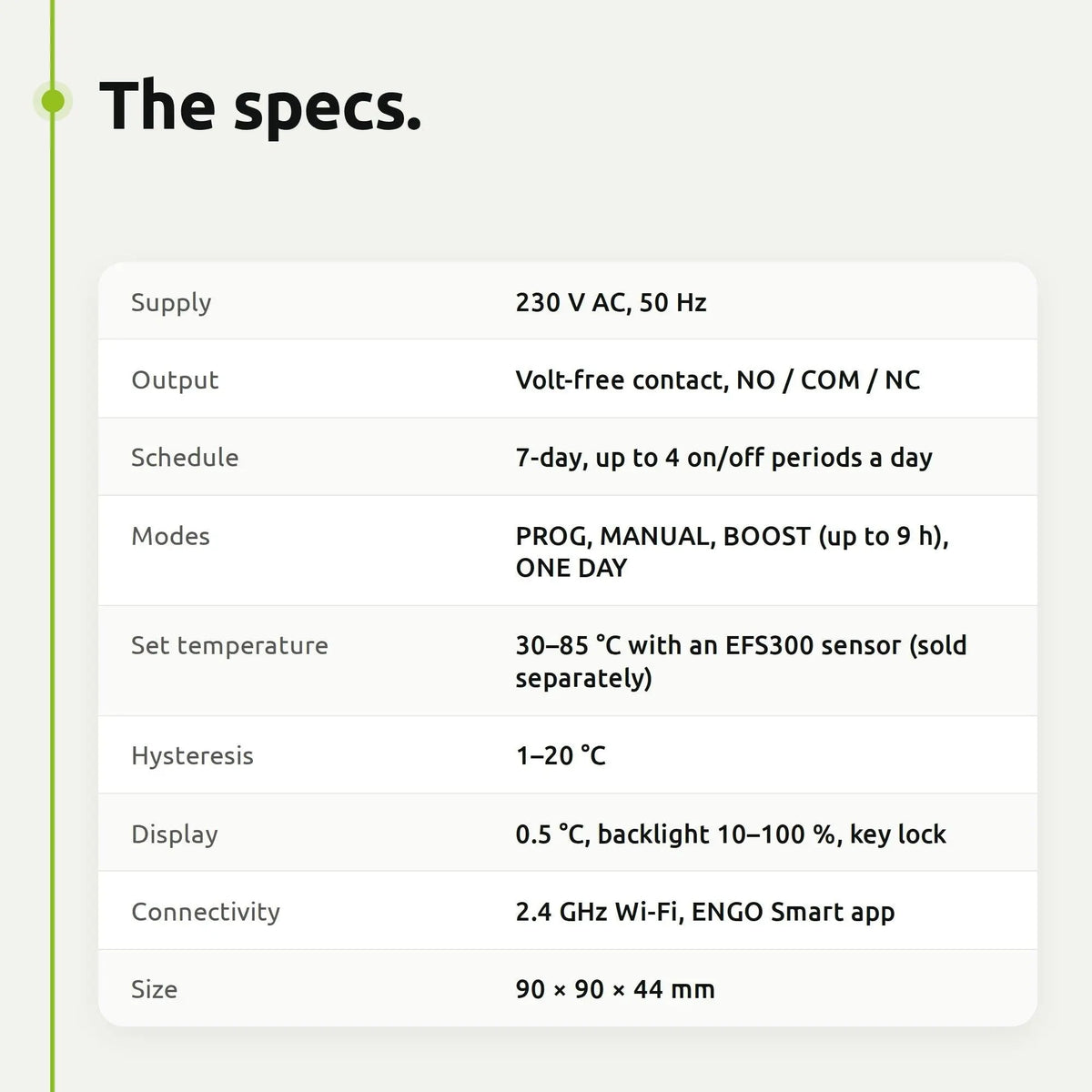Select the Modes row label
Image resolution: width=1092 pixels, height=1092 pixels.
tap(170, 536)
